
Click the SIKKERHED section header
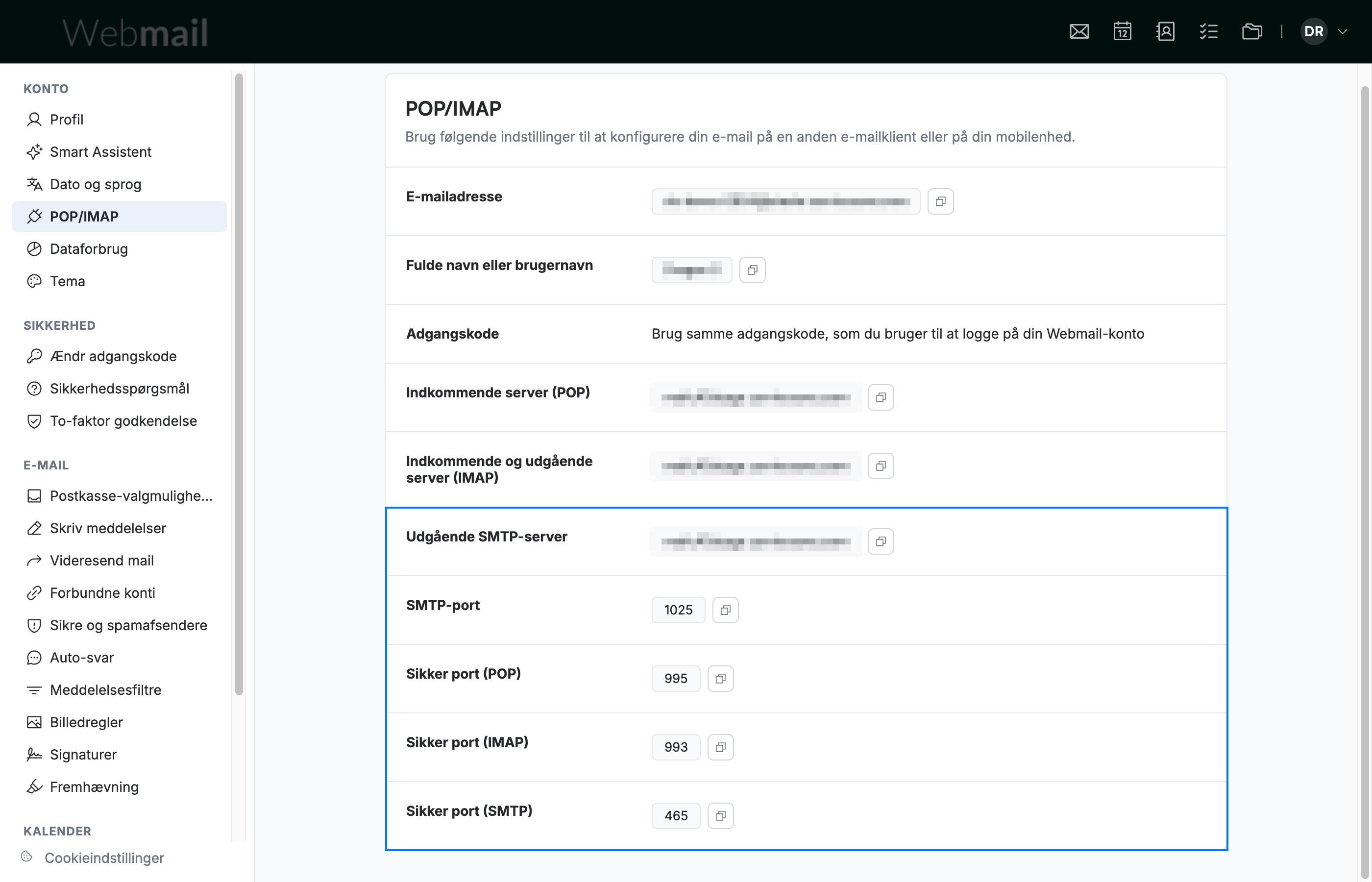pos(60,325)
